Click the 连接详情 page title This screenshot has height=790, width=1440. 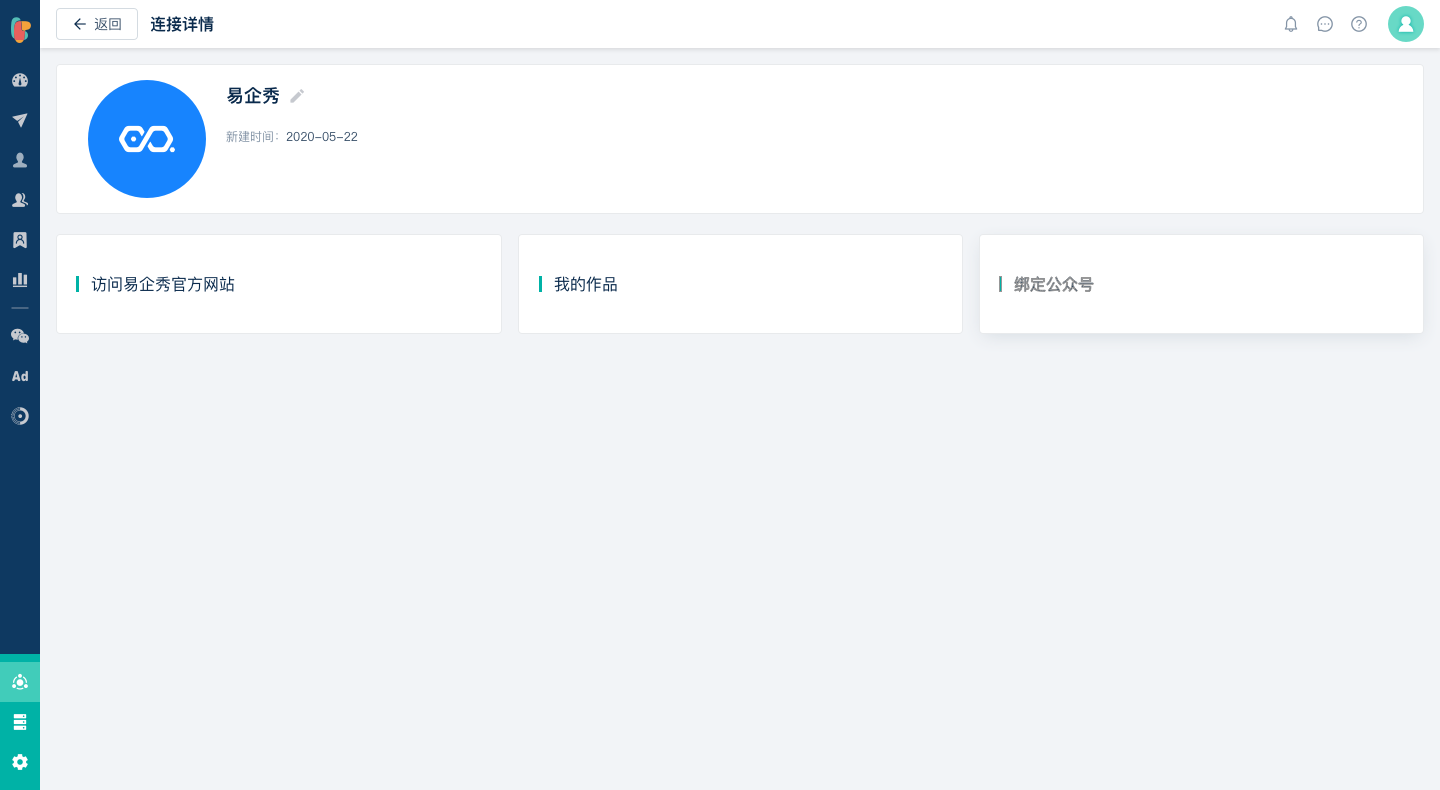coord(182,24)
